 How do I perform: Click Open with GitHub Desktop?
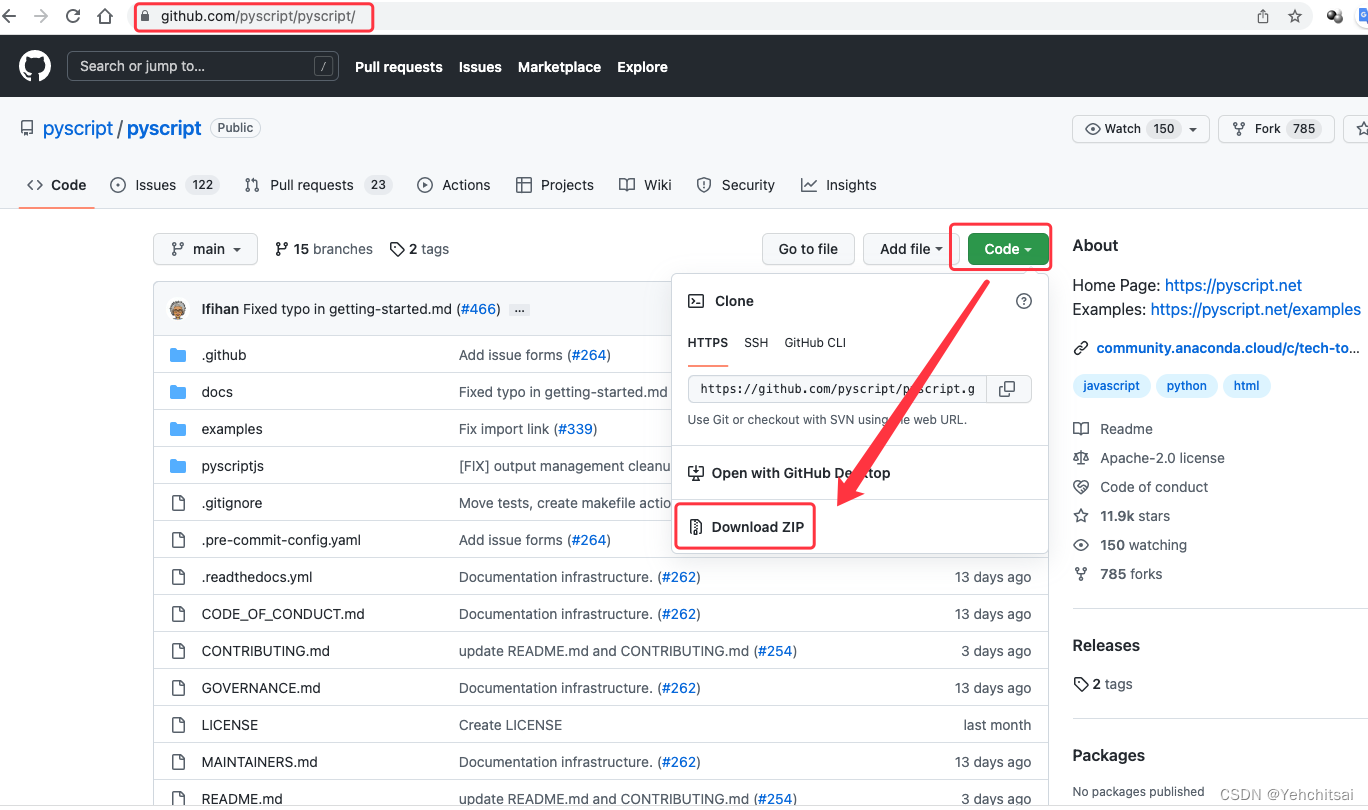789,473
